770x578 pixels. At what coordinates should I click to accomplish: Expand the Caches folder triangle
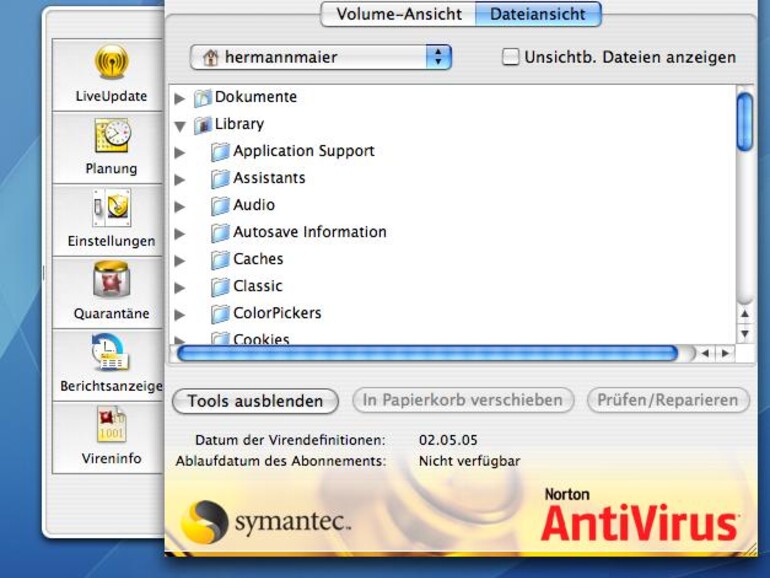point(180,260)
